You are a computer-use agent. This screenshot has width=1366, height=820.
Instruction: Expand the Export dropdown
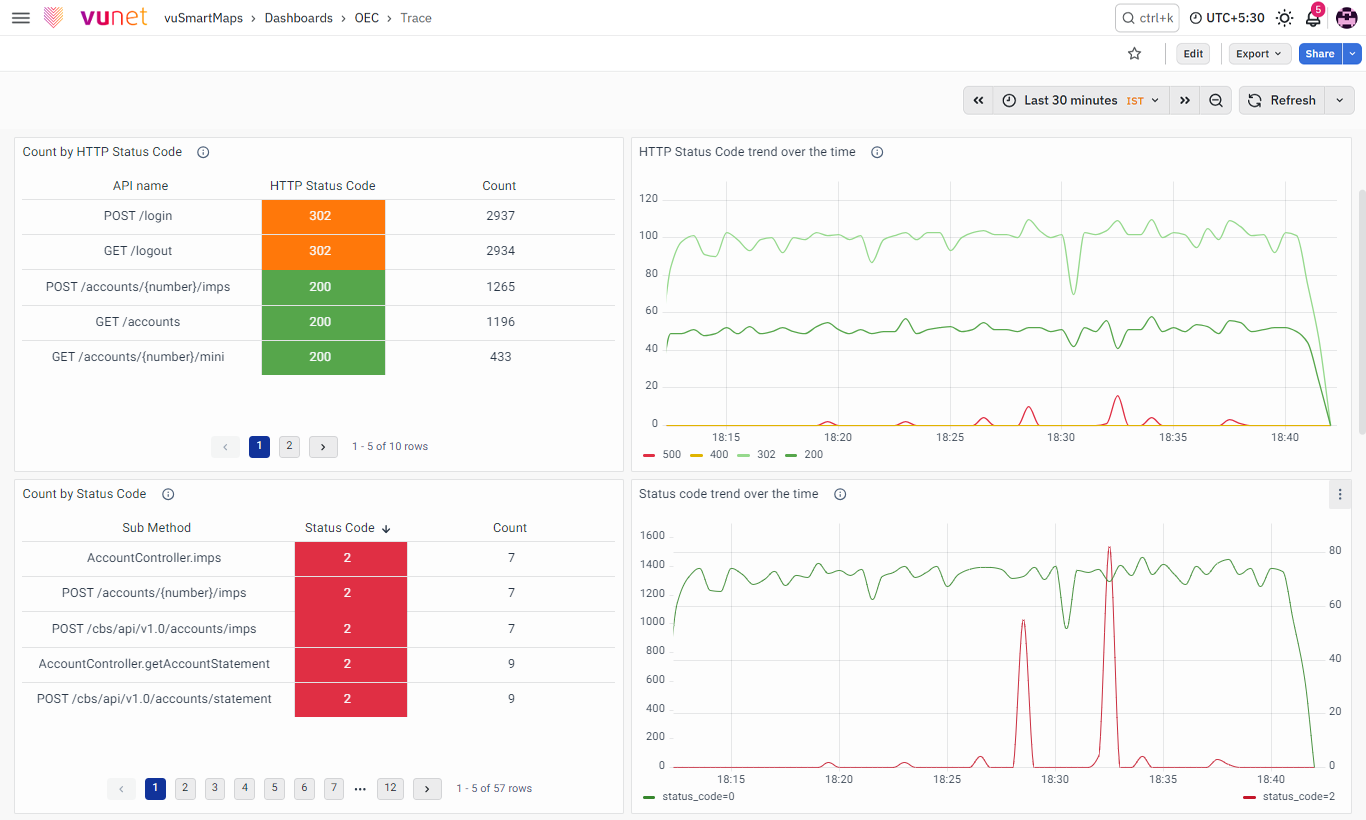point(1258,54)
